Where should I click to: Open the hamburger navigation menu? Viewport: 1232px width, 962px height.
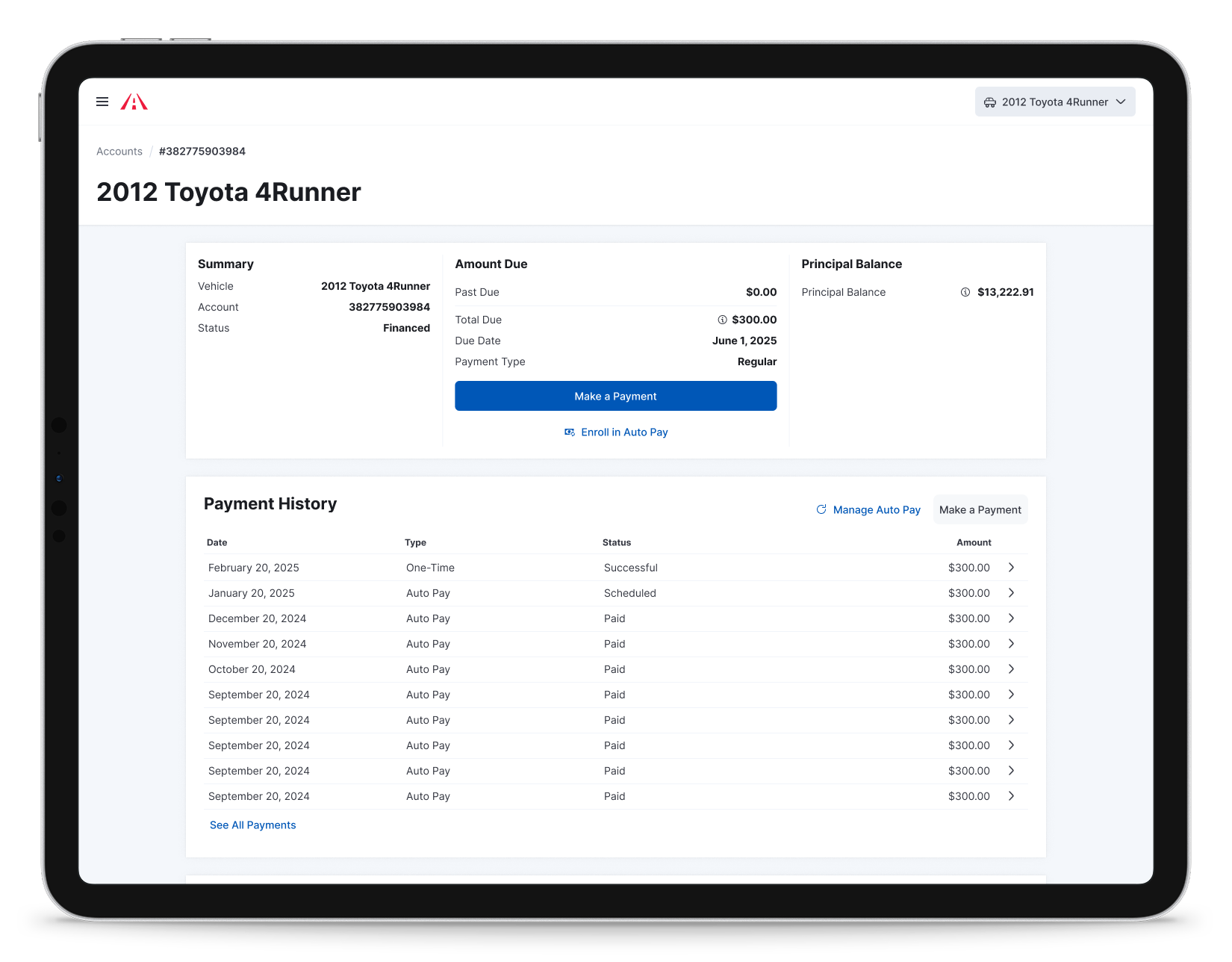click(x=102, y=102)
